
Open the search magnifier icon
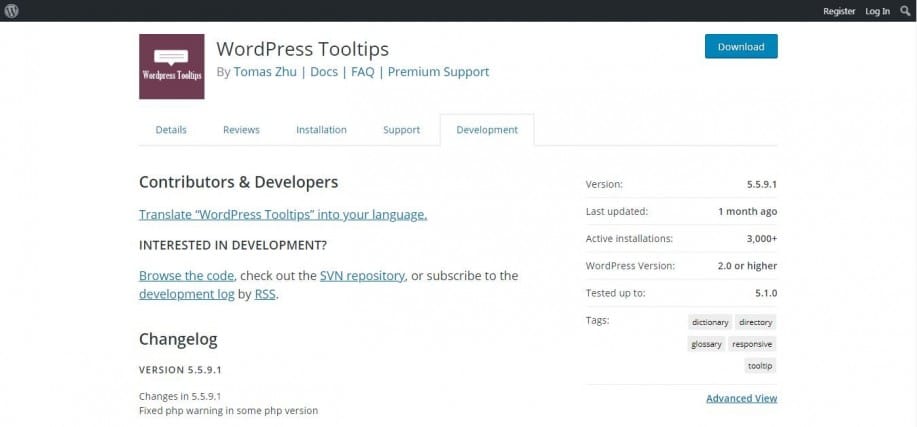905,11
